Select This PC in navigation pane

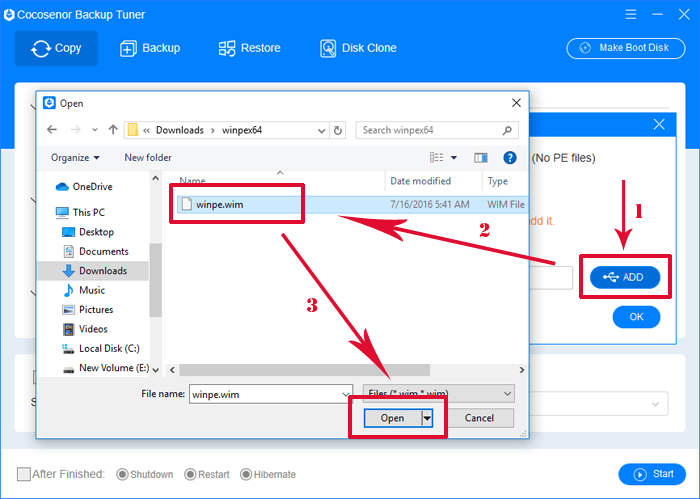[80, 212]
